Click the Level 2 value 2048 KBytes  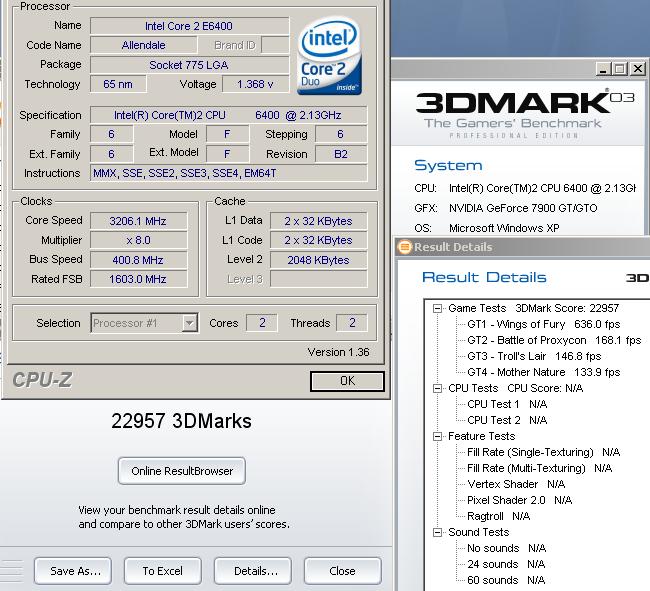(318, 260)
